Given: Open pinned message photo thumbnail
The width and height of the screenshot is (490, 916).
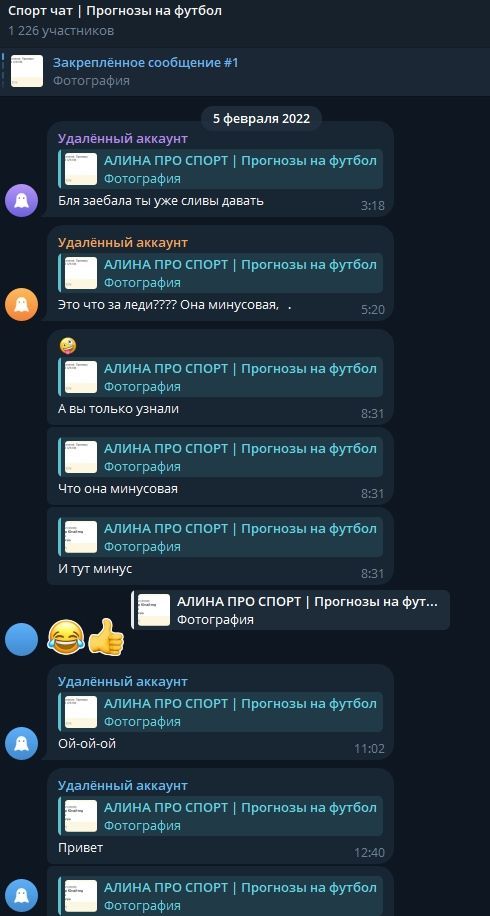Looking at the screenshot, I should (27, 71).
